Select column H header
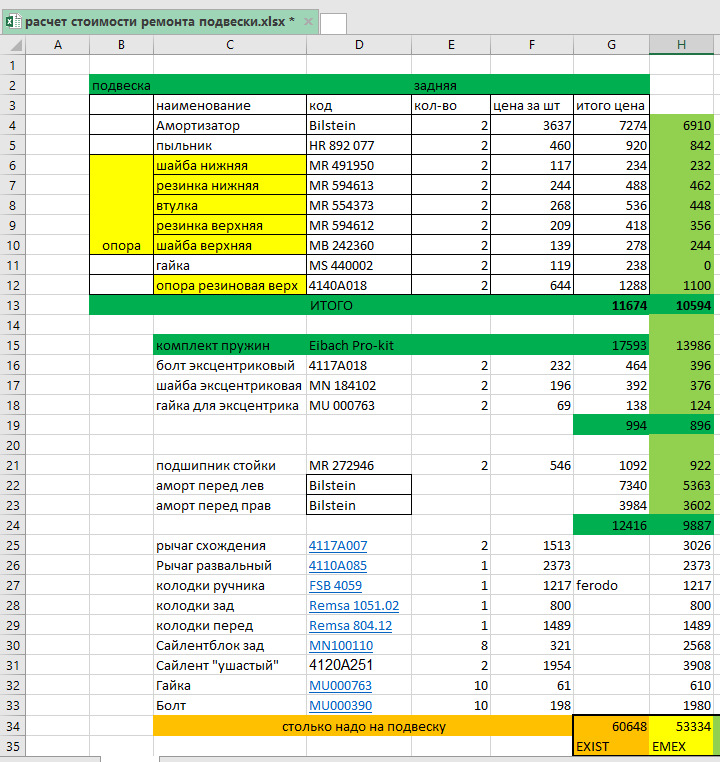Screen dimensions: 720x762 (x=681, y=45)
